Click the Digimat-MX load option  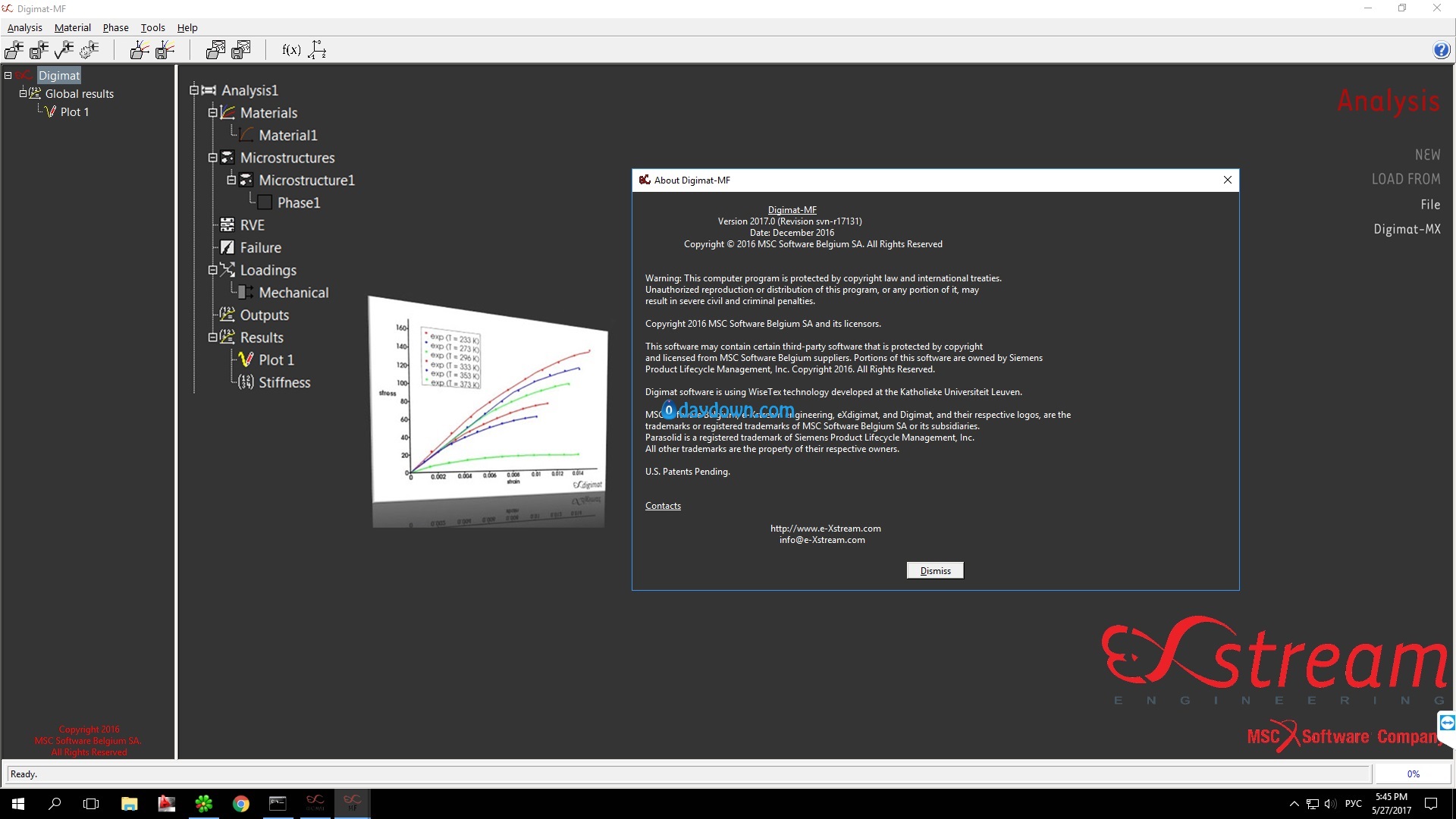[x=1407, y=229]
